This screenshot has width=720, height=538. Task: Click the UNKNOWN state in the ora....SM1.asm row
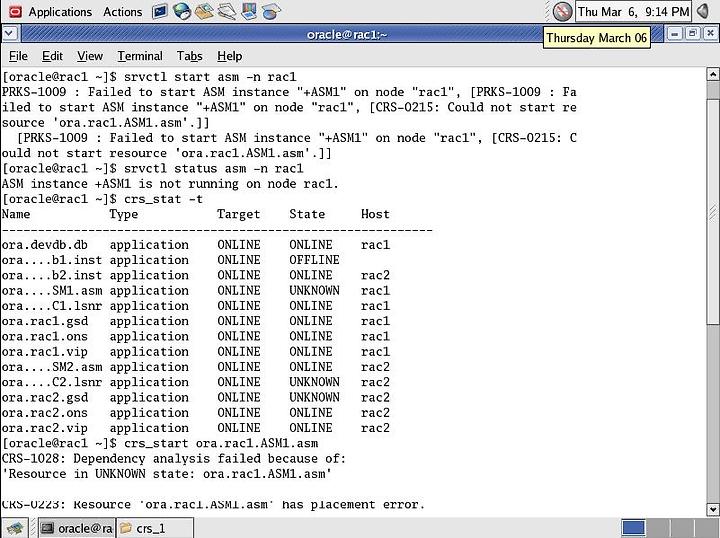pos(314,291)
